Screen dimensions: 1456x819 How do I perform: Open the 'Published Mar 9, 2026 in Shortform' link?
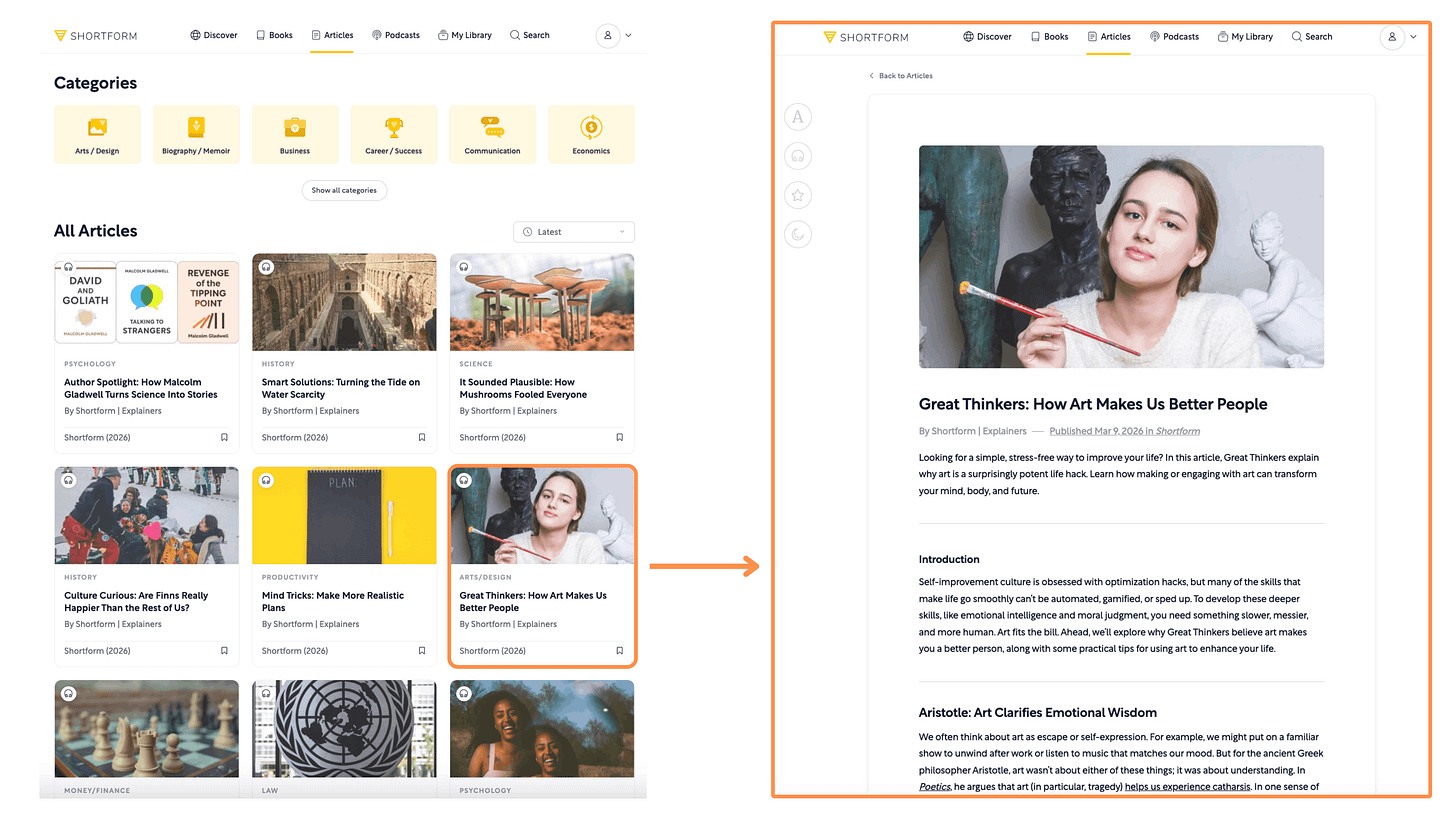tap(1124, 431)
